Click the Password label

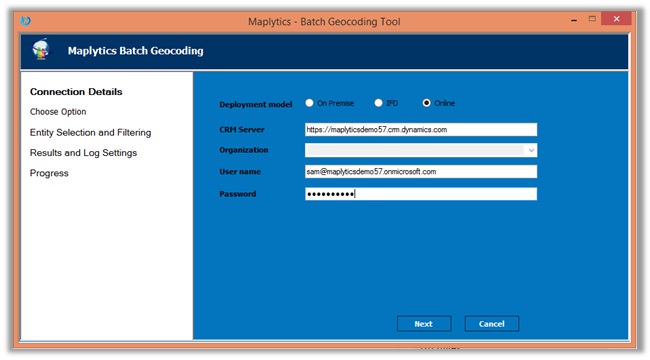point(238,194)
